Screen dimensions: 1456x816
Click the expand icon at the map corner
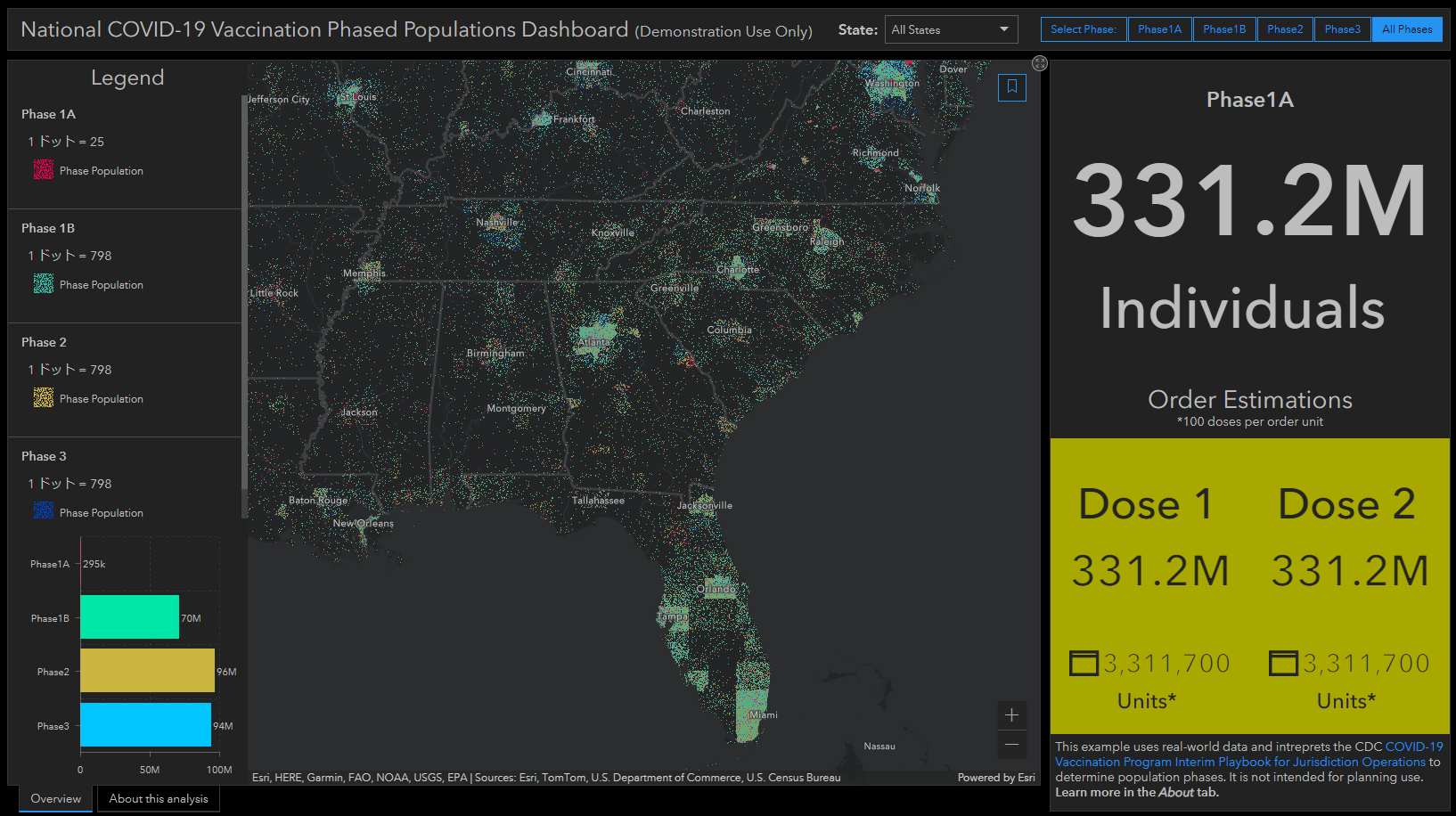coord(1039,63)
